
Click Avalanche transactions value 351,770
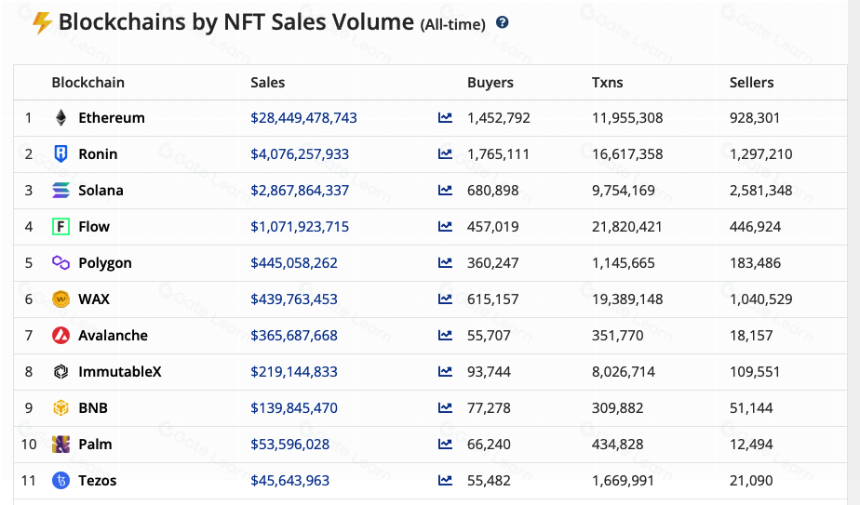coord(618,335)
